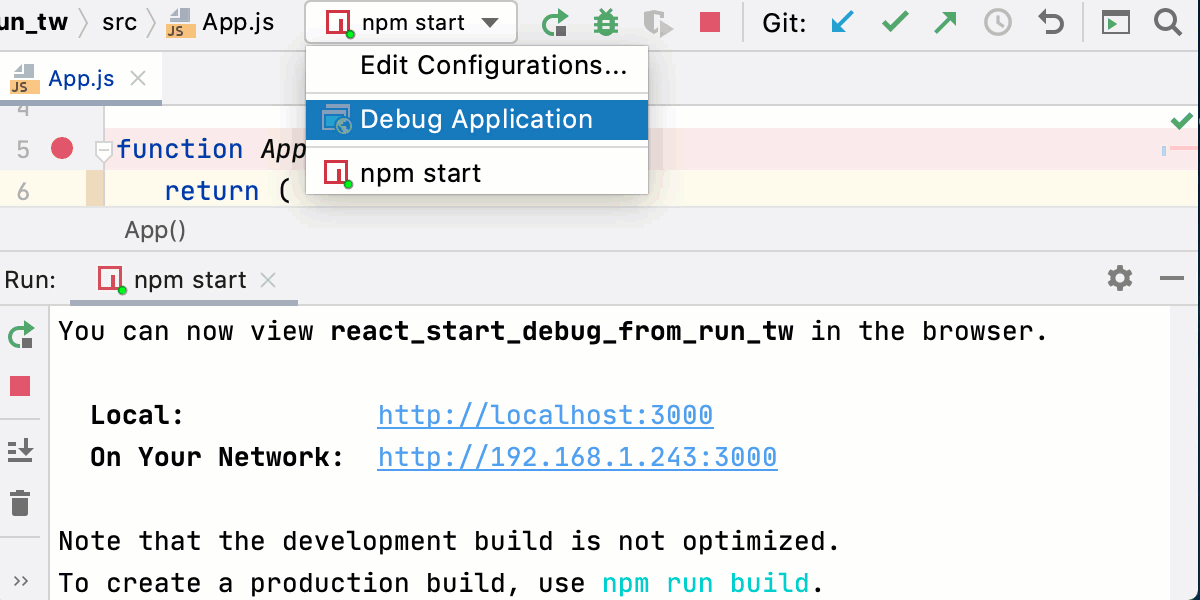Enable scroll to end in the console
1200x600 pixels.
tap(21, 449)
